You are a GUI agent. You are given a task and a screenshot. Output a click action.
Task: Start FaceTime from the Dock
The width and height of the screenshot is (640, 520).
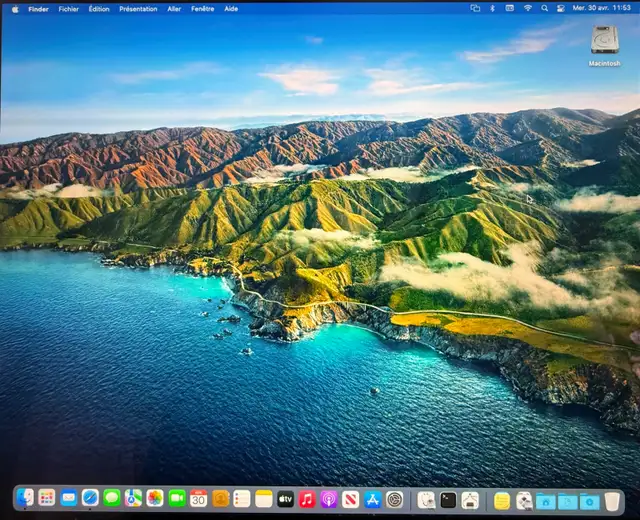point(177,498)
